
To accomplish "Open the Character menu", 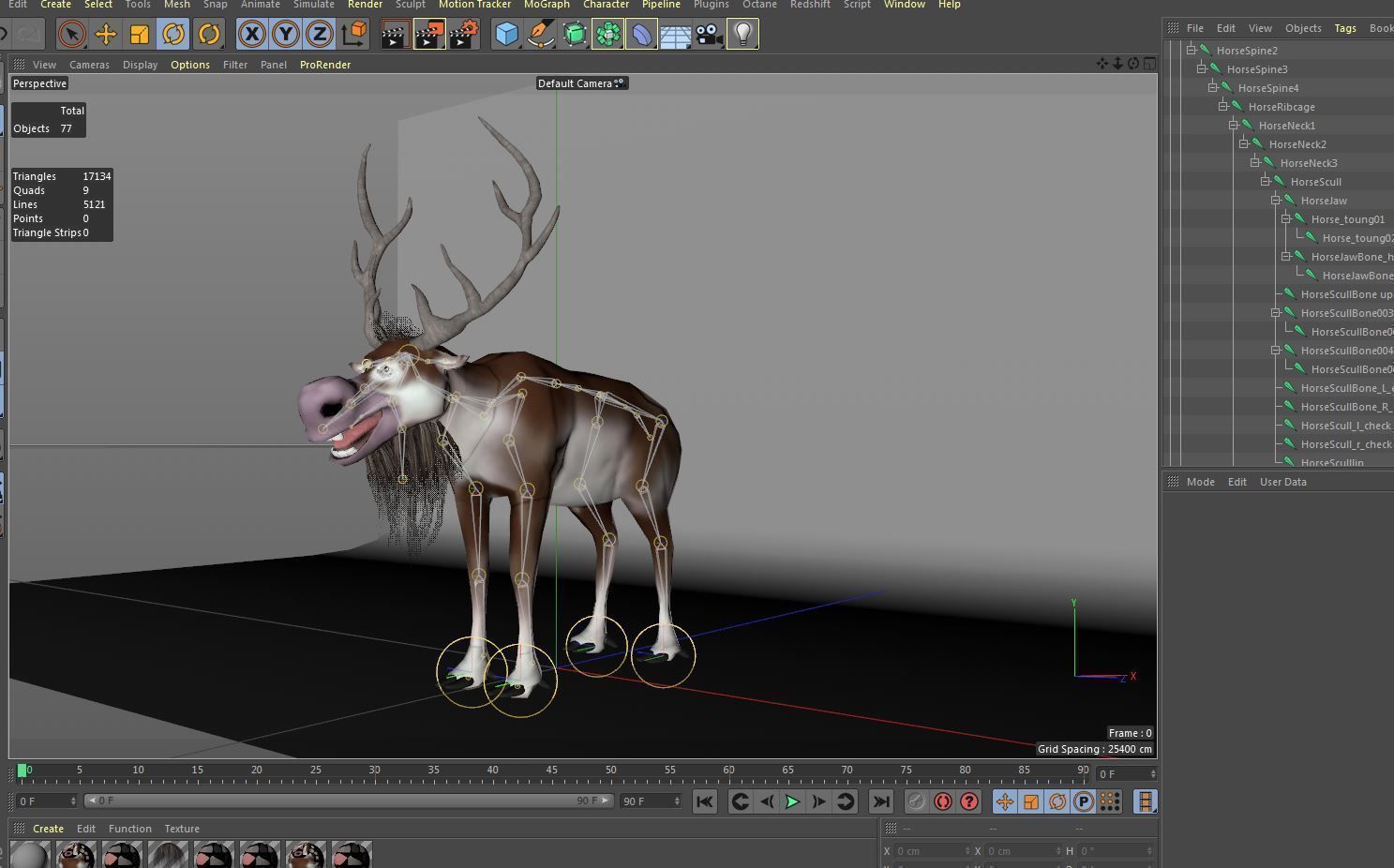I will 606,5.
